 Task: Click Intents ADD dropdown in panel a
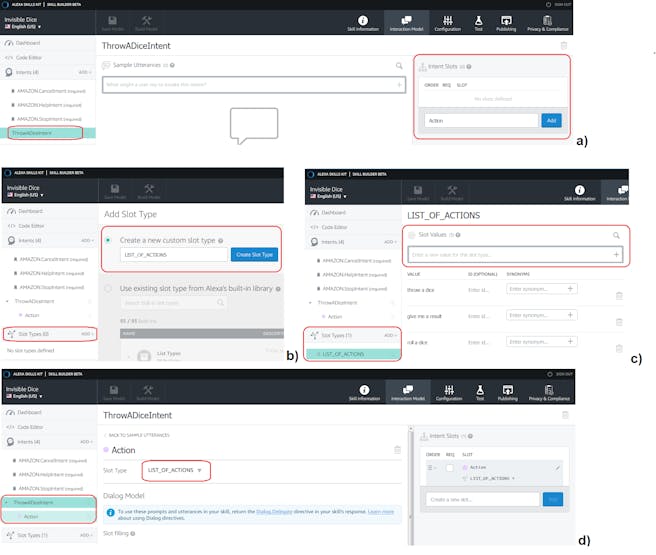point(85,72)
